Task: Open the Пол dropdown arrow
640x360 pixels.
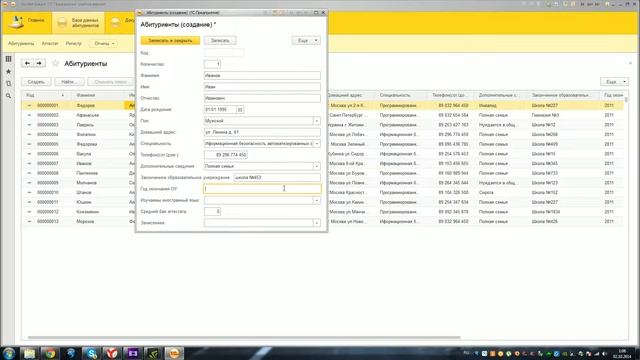Action: 316,121
